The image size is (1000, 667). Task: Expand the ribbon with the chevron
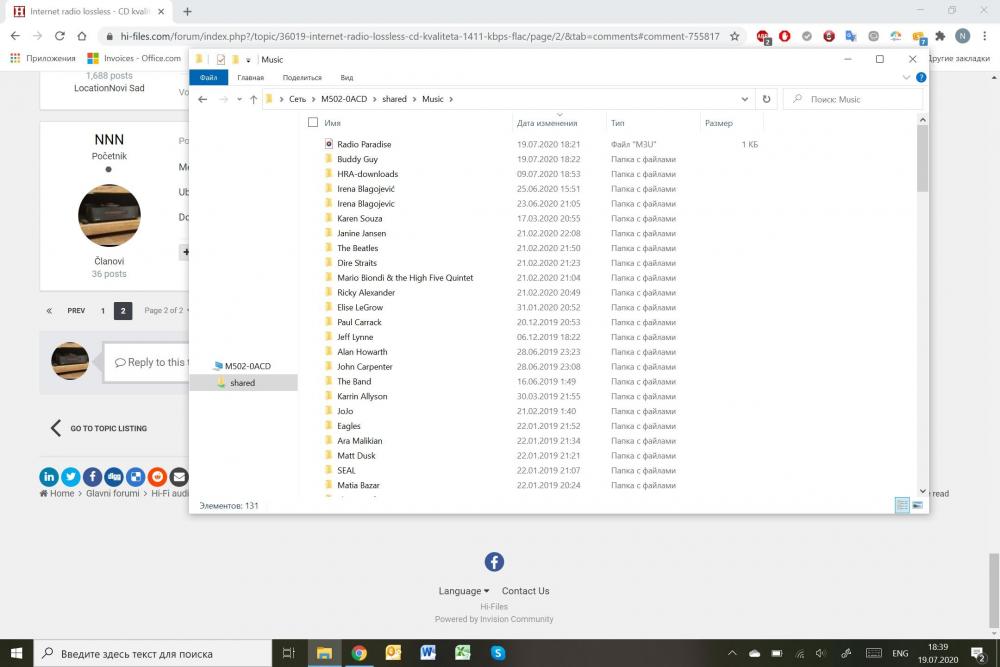point(906,77)
